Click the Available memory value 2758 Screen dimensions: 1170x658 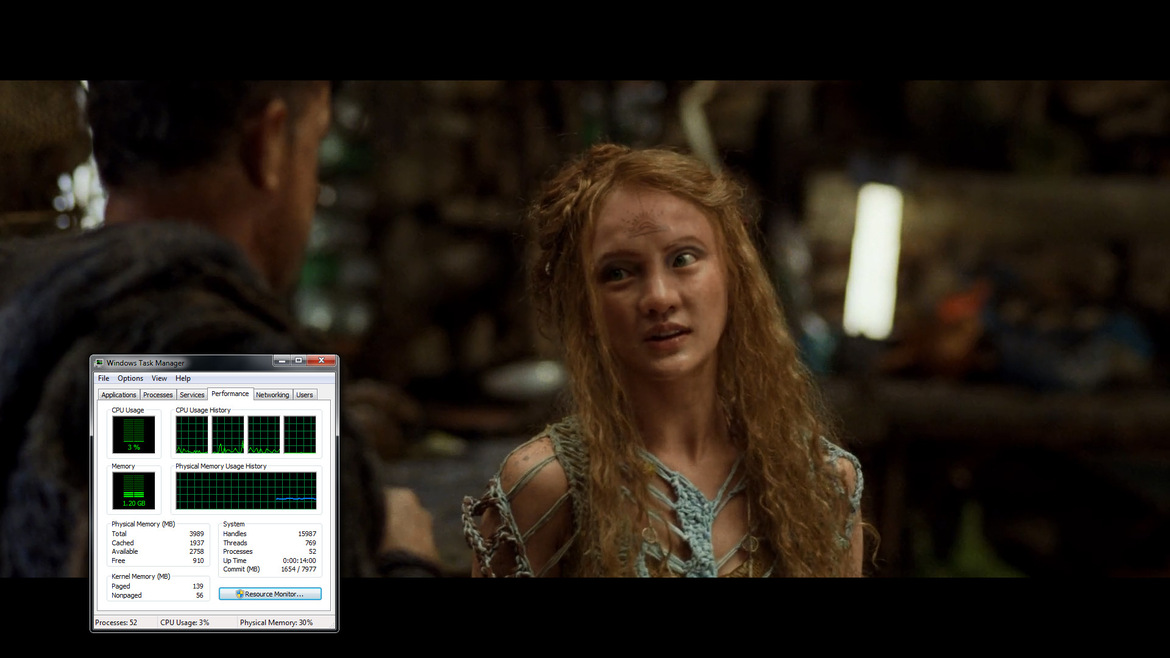pyautogui.click(x=196, y=552)
